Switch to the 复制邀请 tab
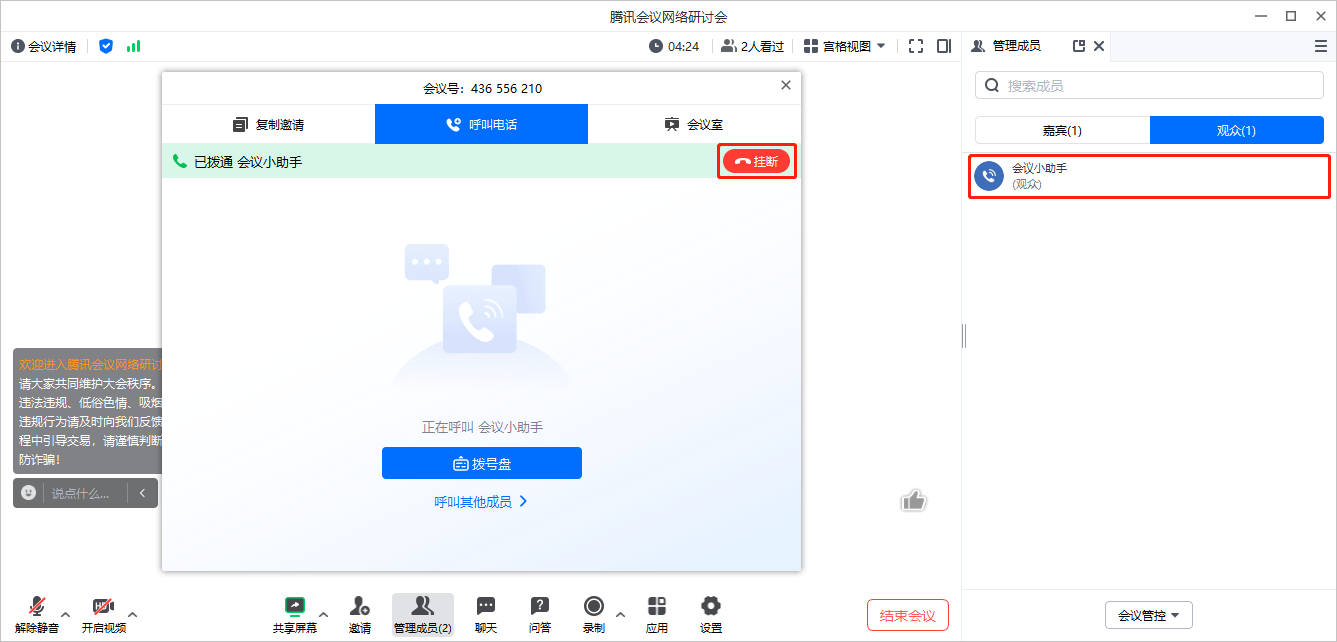The width and height of the screenshot is (1337, 642). [x=268, y=124]
